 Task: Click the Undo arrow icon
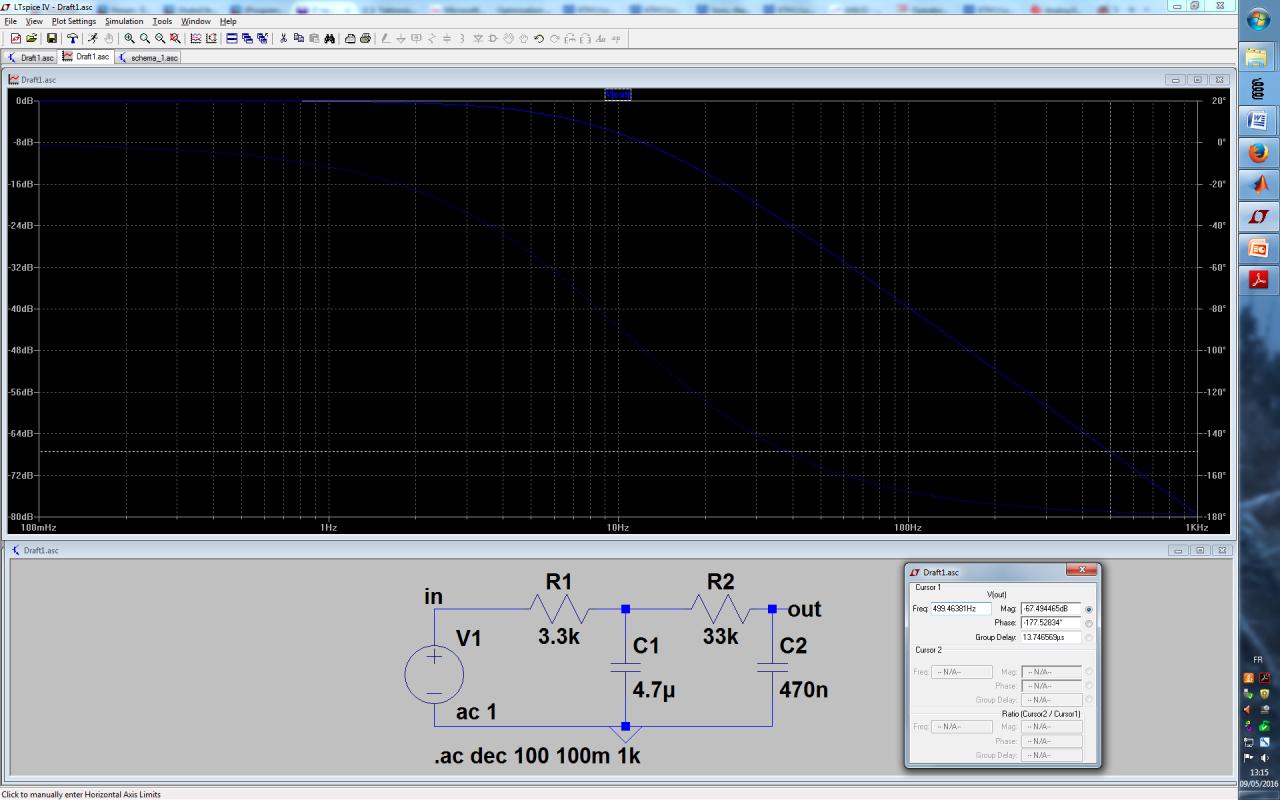click(539, 39)
